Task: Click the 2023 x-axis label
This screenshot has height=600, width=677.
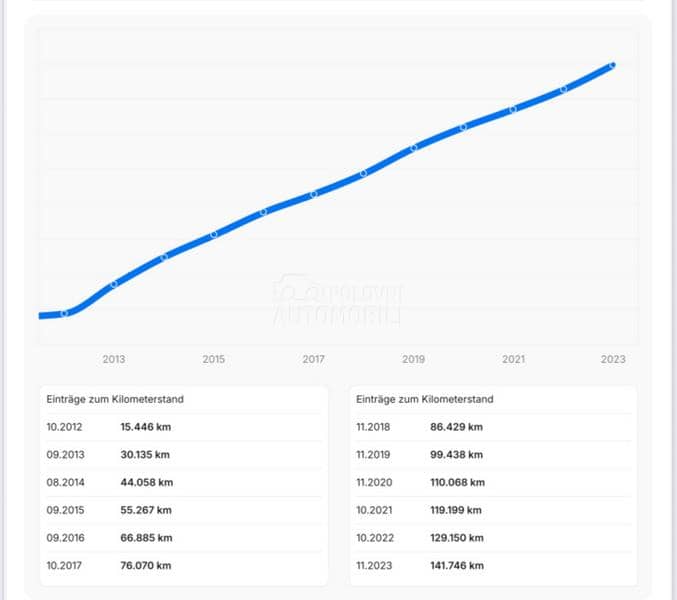Action: point(613,359)
